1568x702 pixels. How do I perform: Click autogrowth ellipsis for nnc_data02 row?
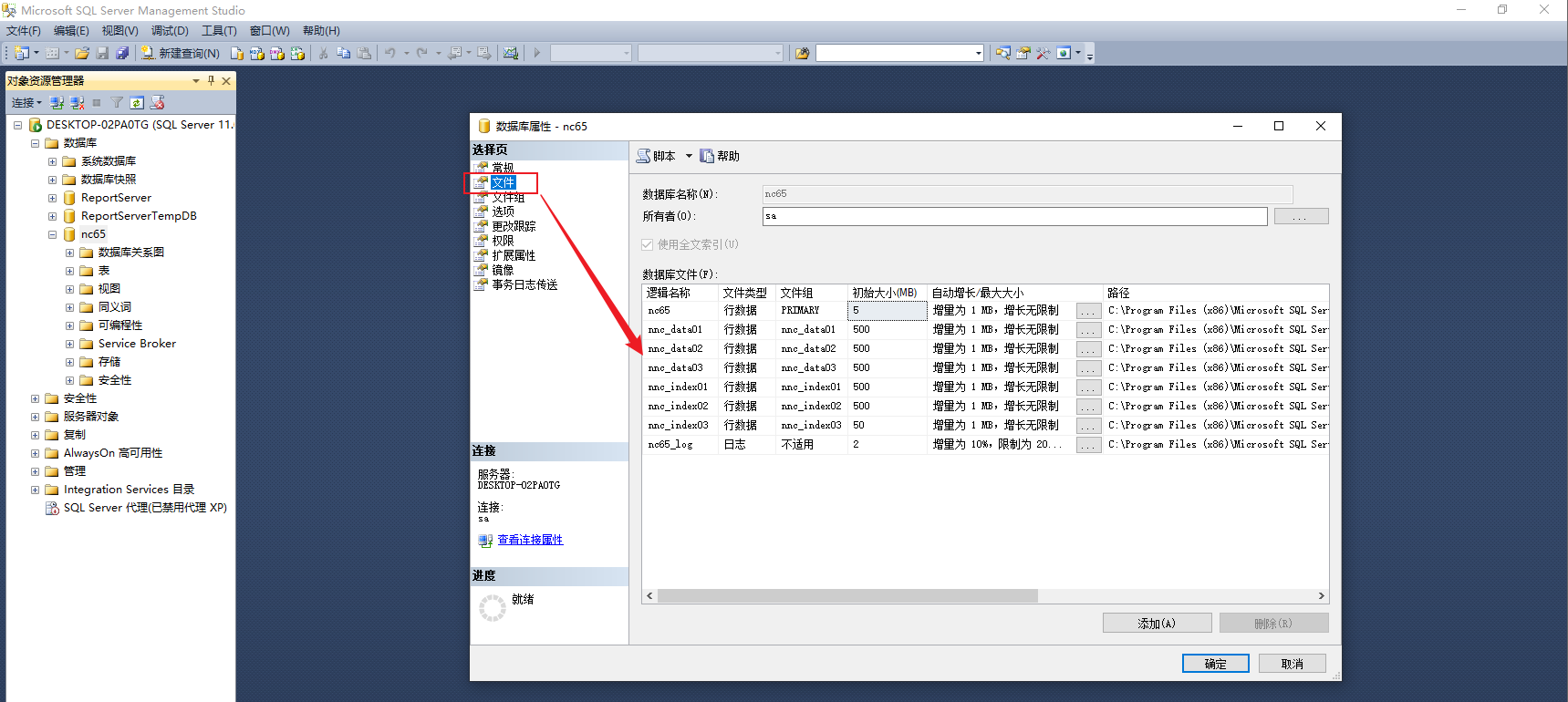(x=1088, y=349)
